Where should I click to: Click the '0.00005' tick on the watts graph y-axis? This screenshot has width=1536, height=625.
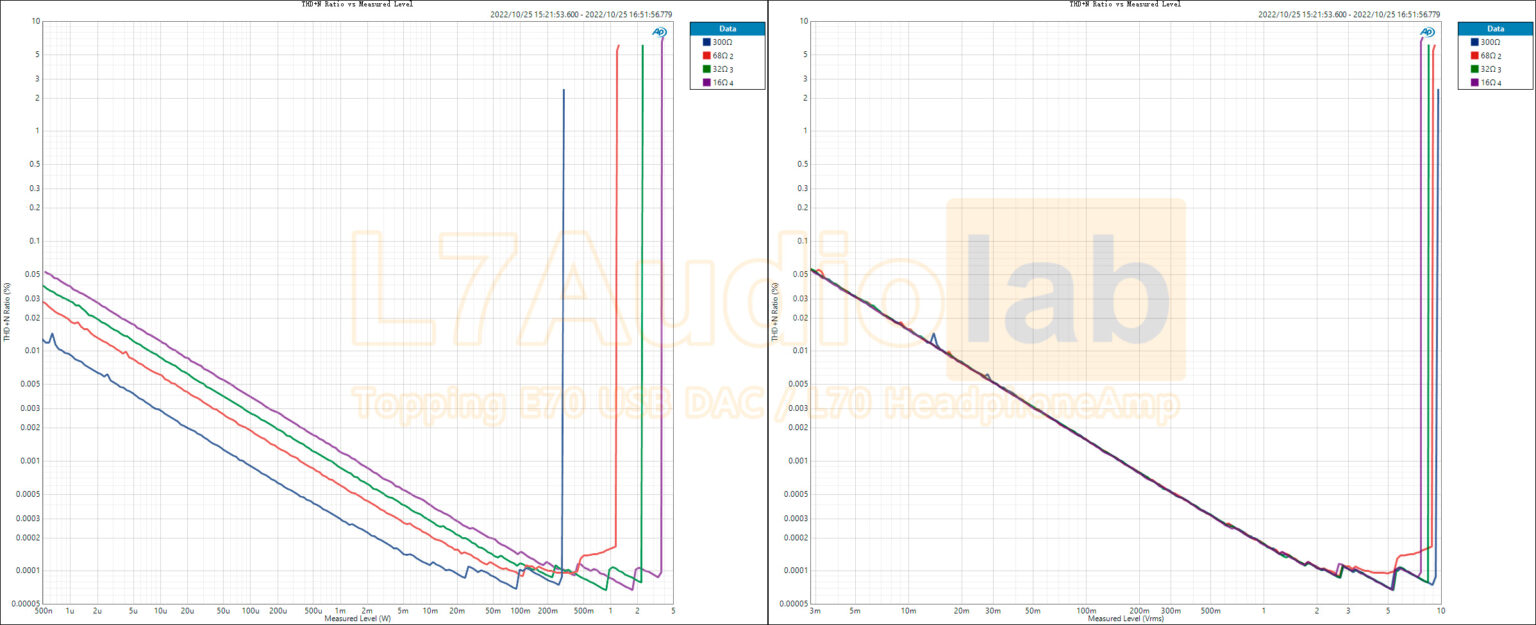[26, 604]
